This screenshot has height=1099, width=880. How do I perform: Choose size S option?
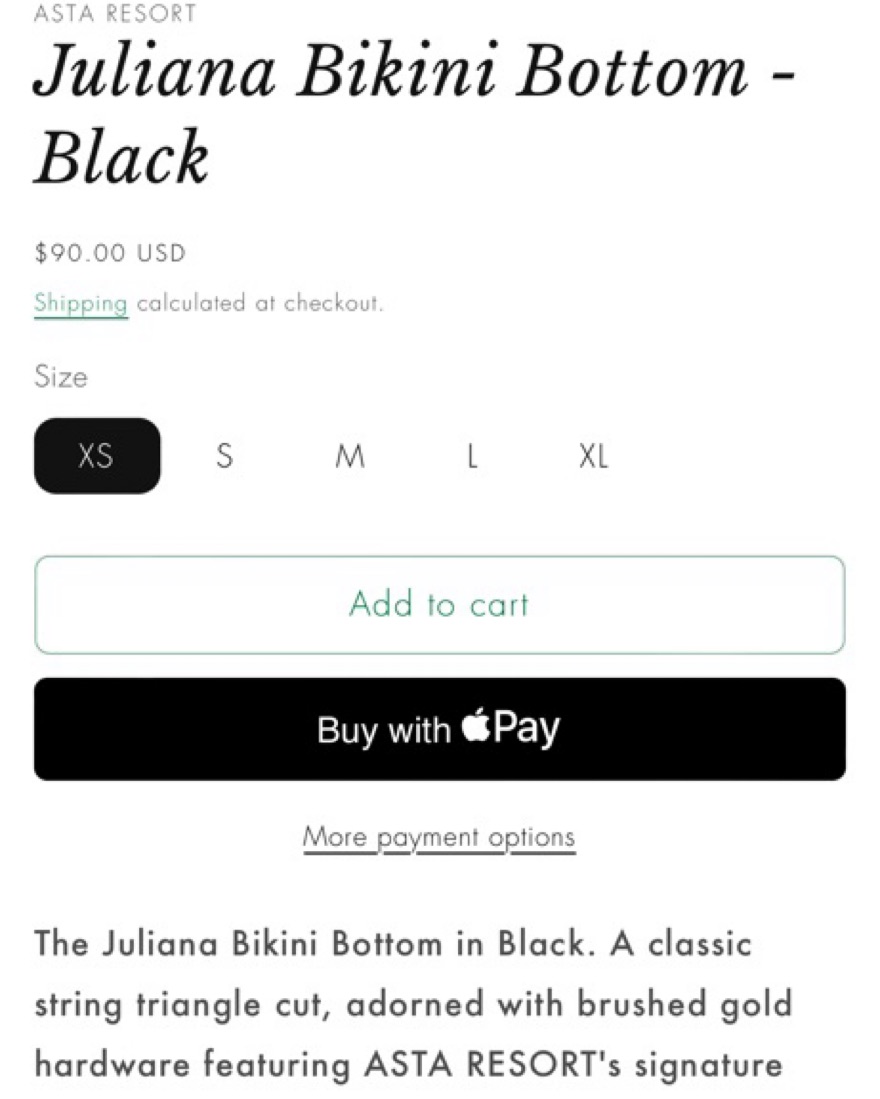click(225, 456)
